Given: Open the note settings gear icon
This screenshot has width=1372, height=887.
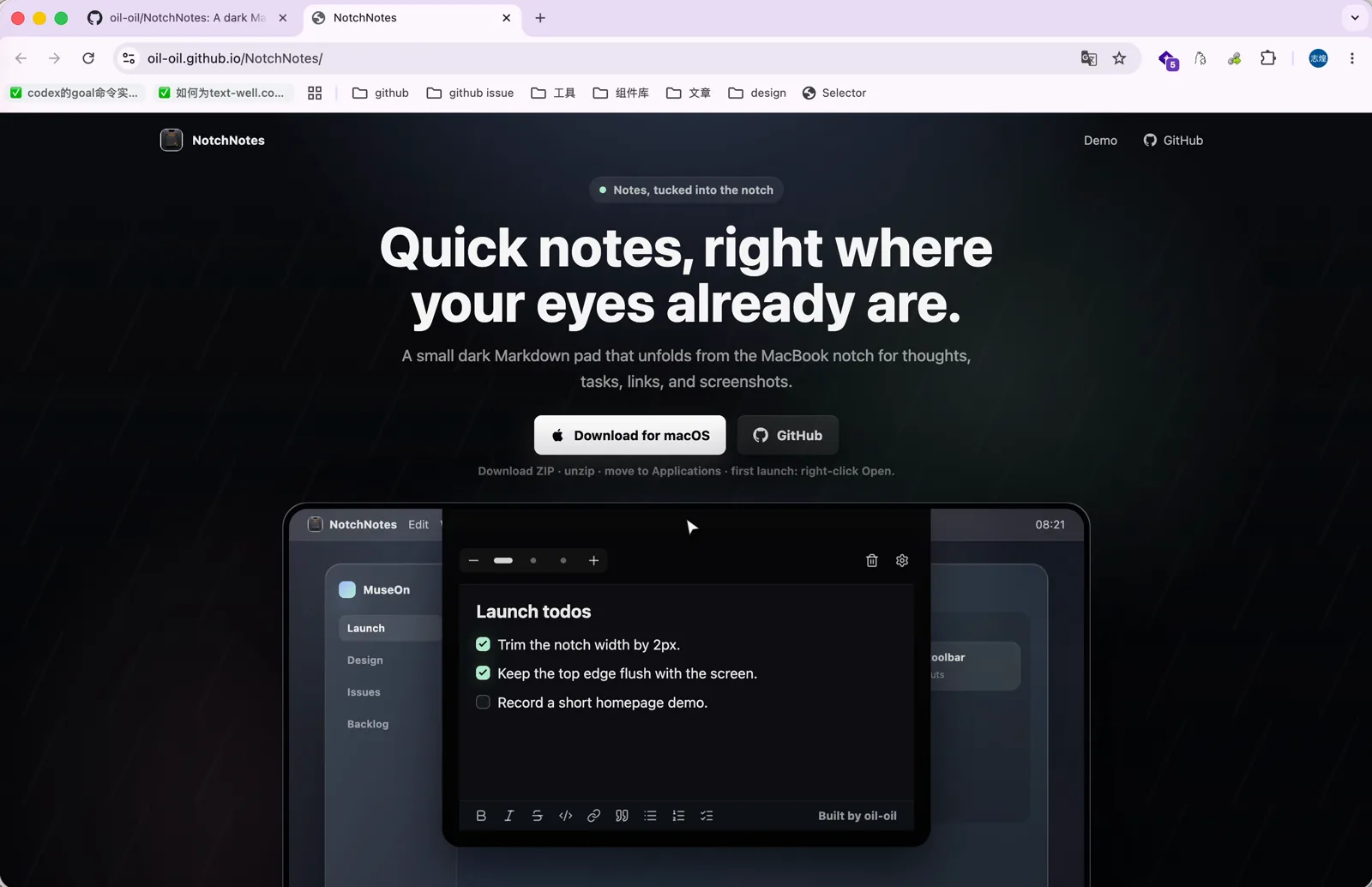Looking at the screenshot, I should [x=902, y=560].
